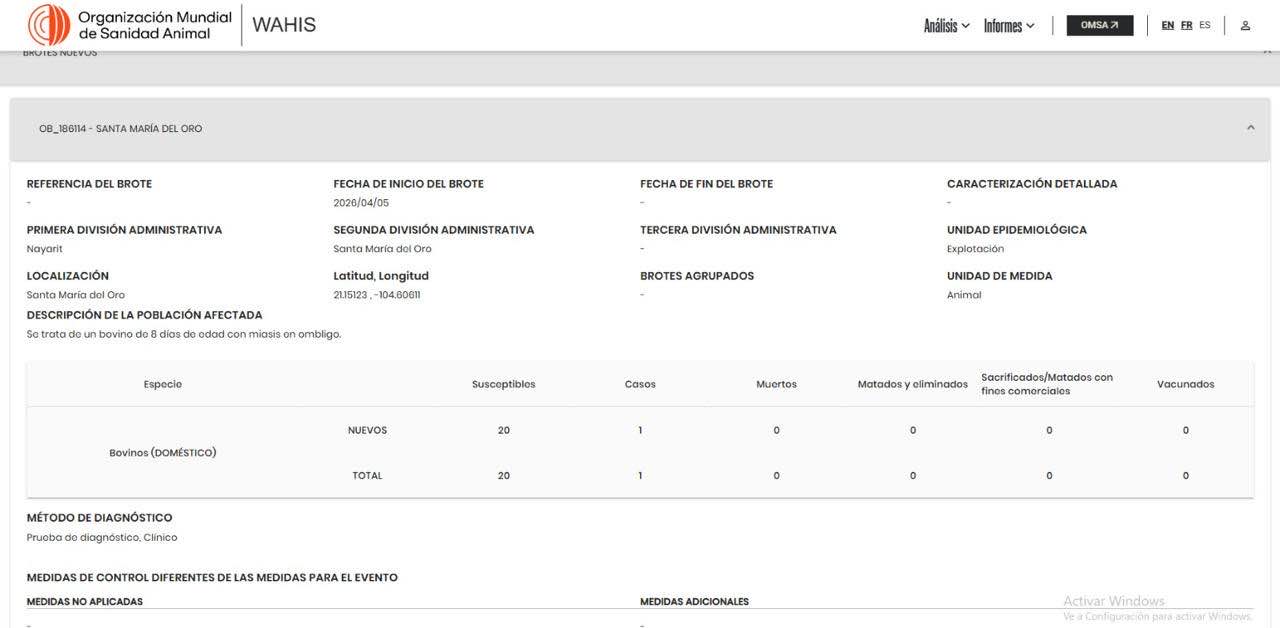The height and width of the screenshot is (628, 1280).
Task: Click the orange globe logo of OMSA
Action: tap(49, 25)
